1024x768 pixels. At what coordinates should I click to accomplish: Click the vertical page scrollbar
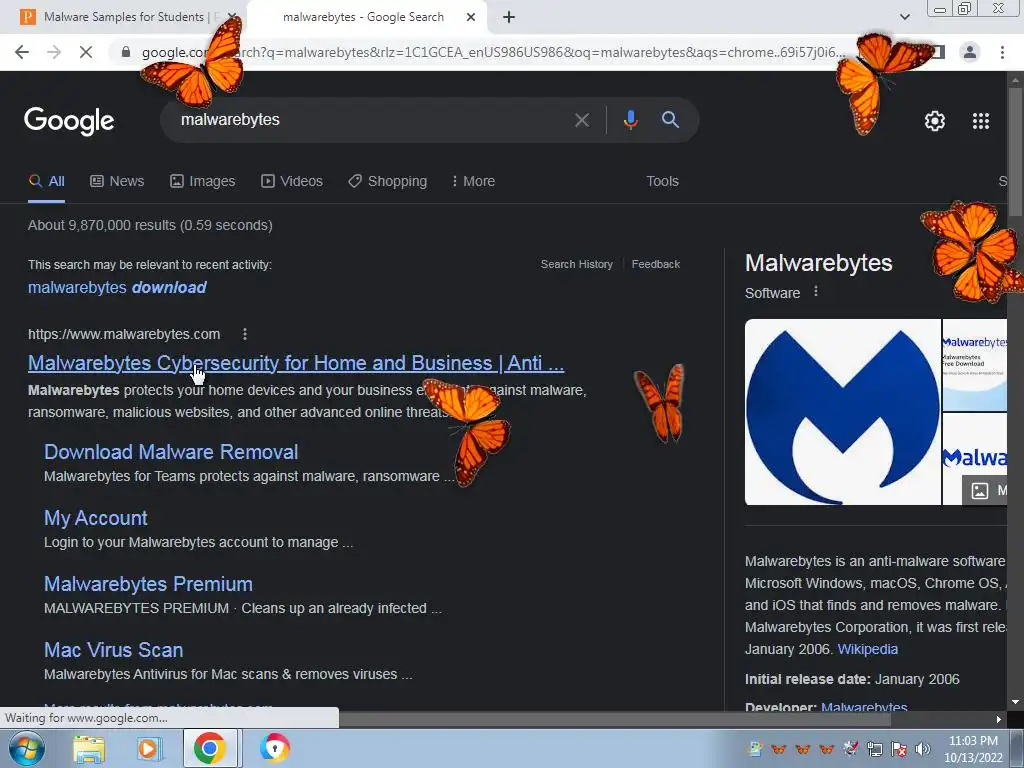[1015, 152]
